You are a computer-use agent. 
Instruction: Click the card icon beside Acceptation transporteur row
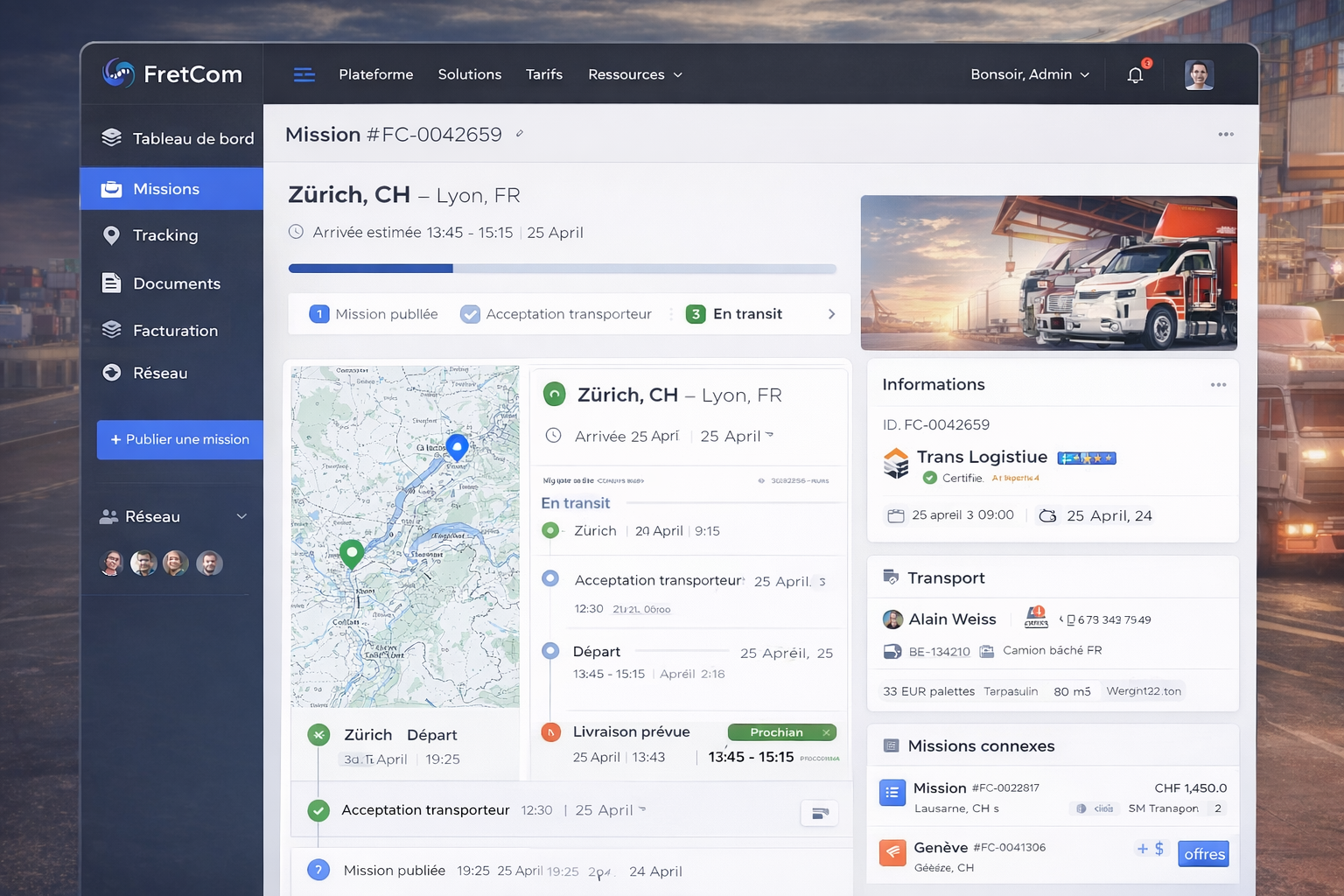[819, 813]
